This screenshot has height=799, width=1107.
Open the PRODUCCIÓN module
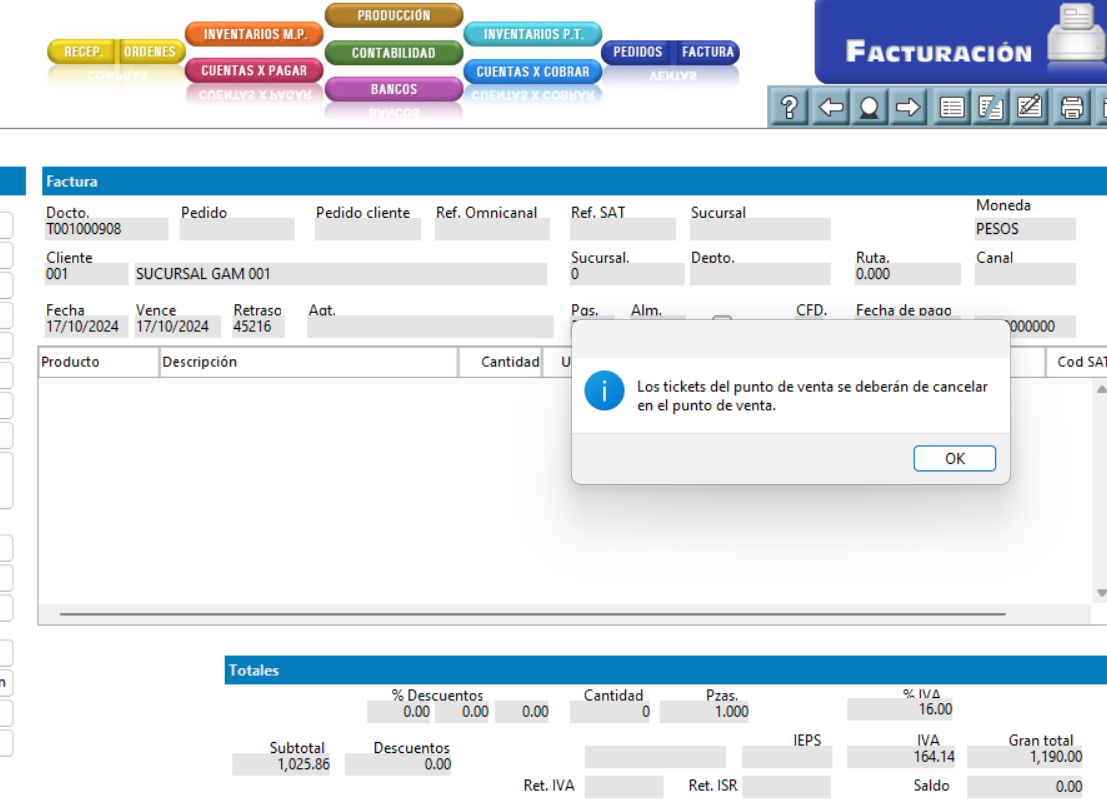click(394, 16)
